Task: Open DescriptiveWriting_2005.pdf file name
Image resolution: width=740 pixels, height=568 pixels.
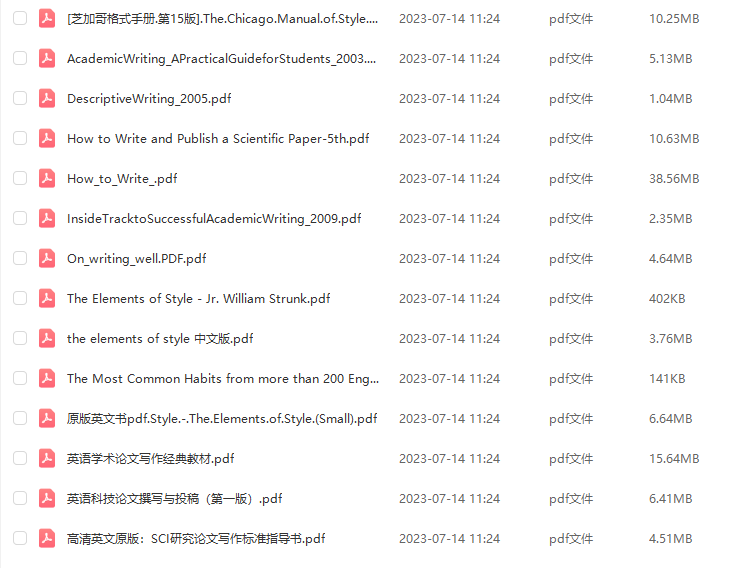Action: (x=149, y=99)
